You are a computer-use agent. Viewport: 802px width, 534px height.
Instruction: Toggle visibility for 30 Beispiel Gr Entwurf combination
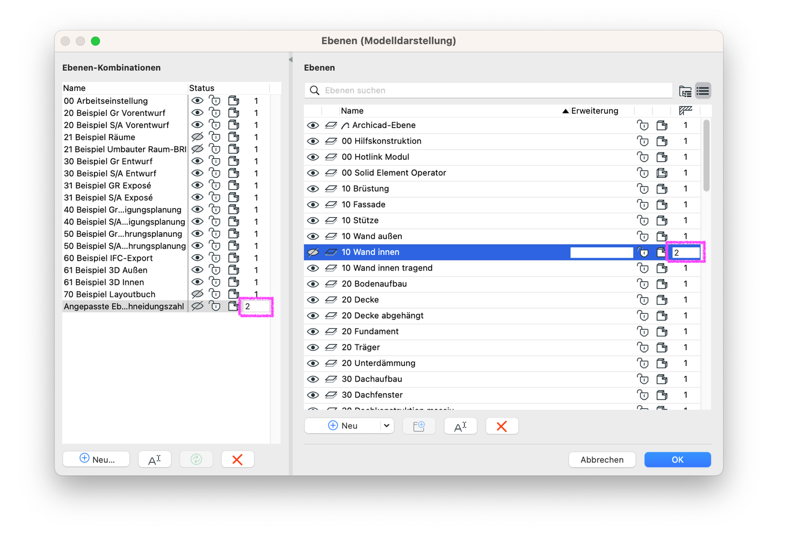tap(197, 161)
